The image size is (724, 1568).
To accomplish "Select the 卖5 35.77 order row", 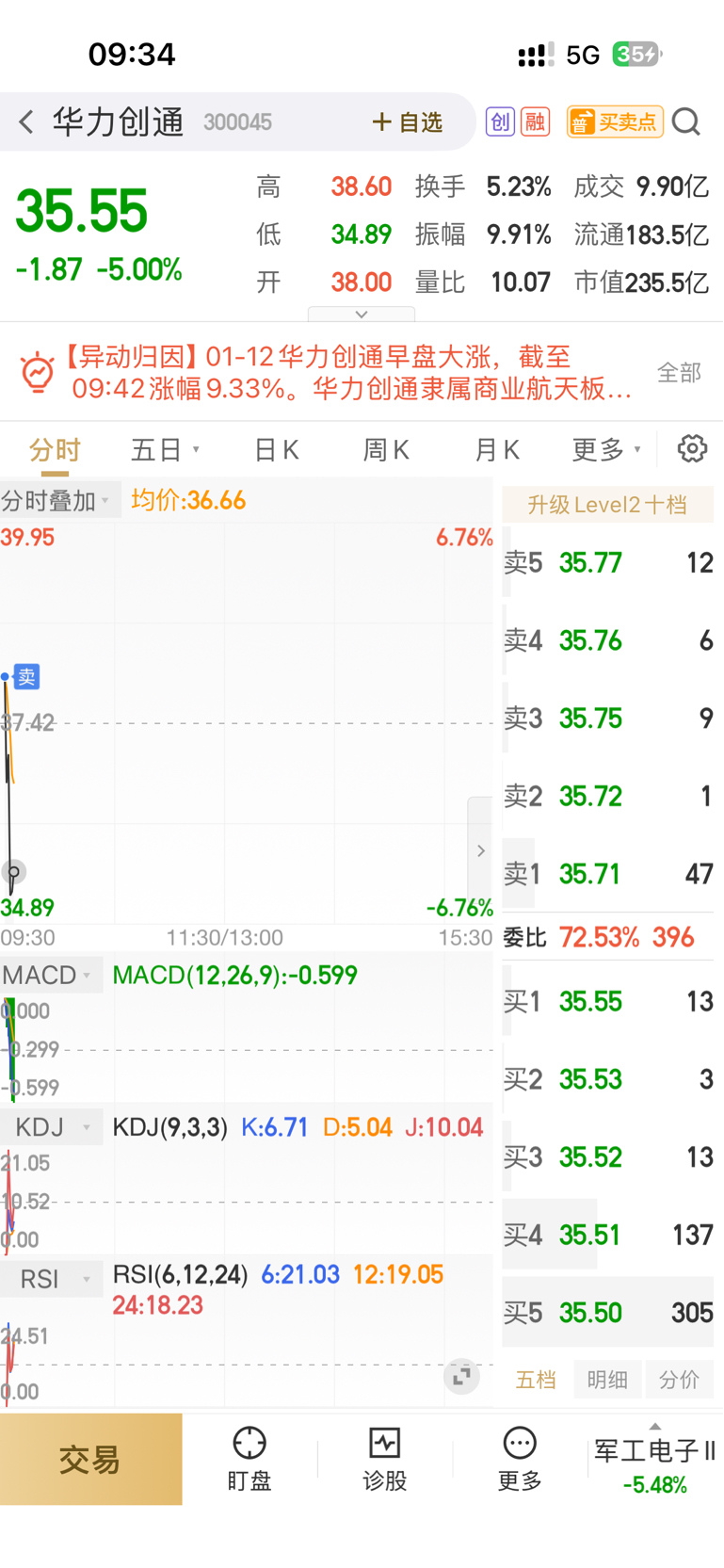I will tap(607, 563).
